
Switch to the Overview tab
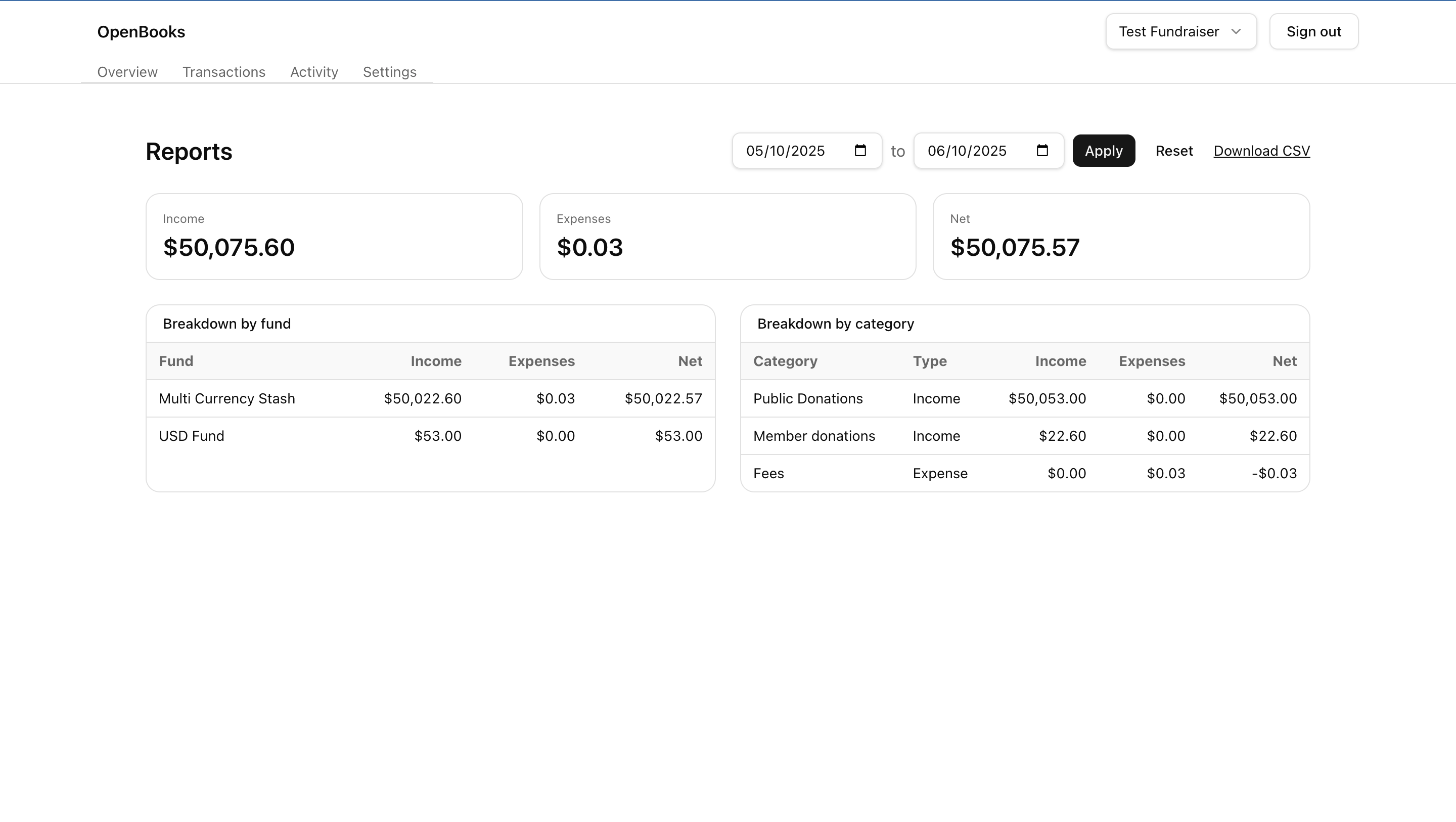coord(127,72)
